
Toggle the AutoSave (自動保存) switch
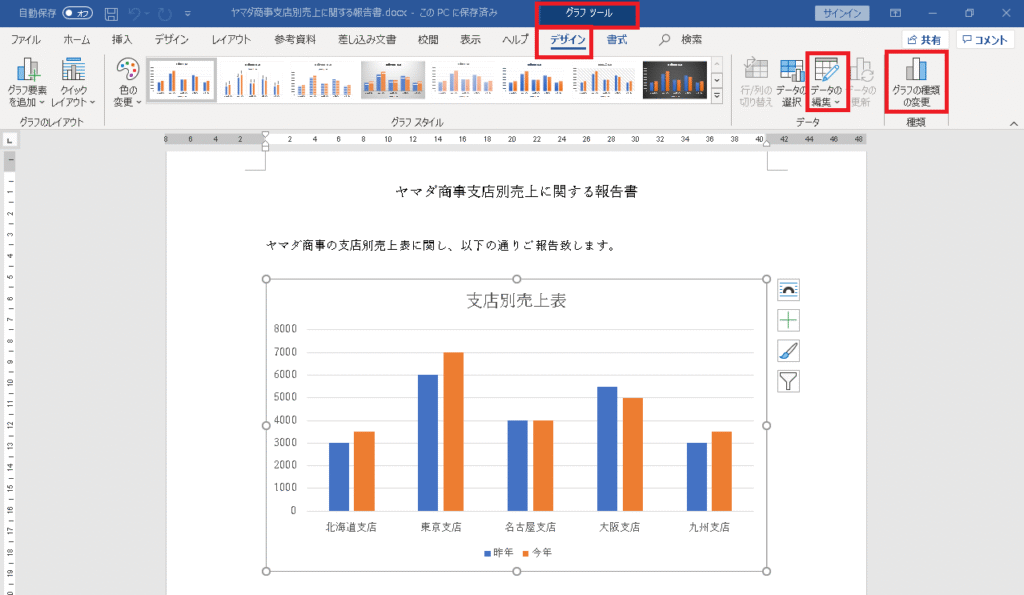point(78,13)
